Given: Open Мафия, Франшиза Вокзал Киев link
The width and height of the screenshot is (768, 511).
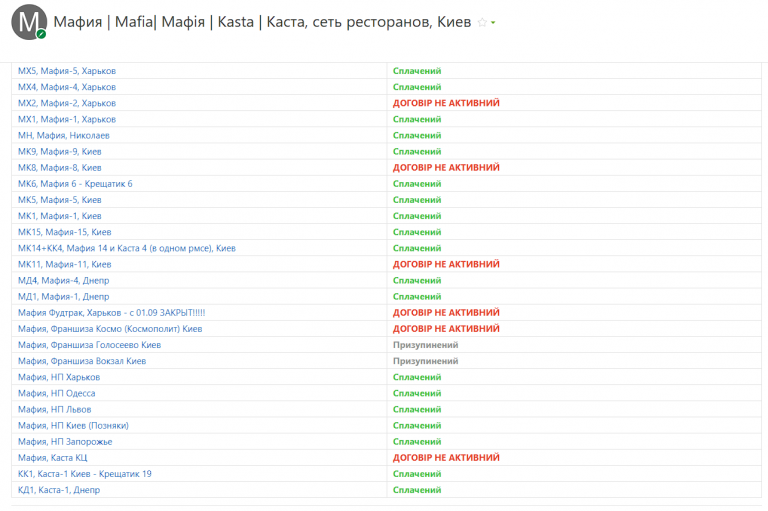Looking at the screenshot, I should pos(82,362).
